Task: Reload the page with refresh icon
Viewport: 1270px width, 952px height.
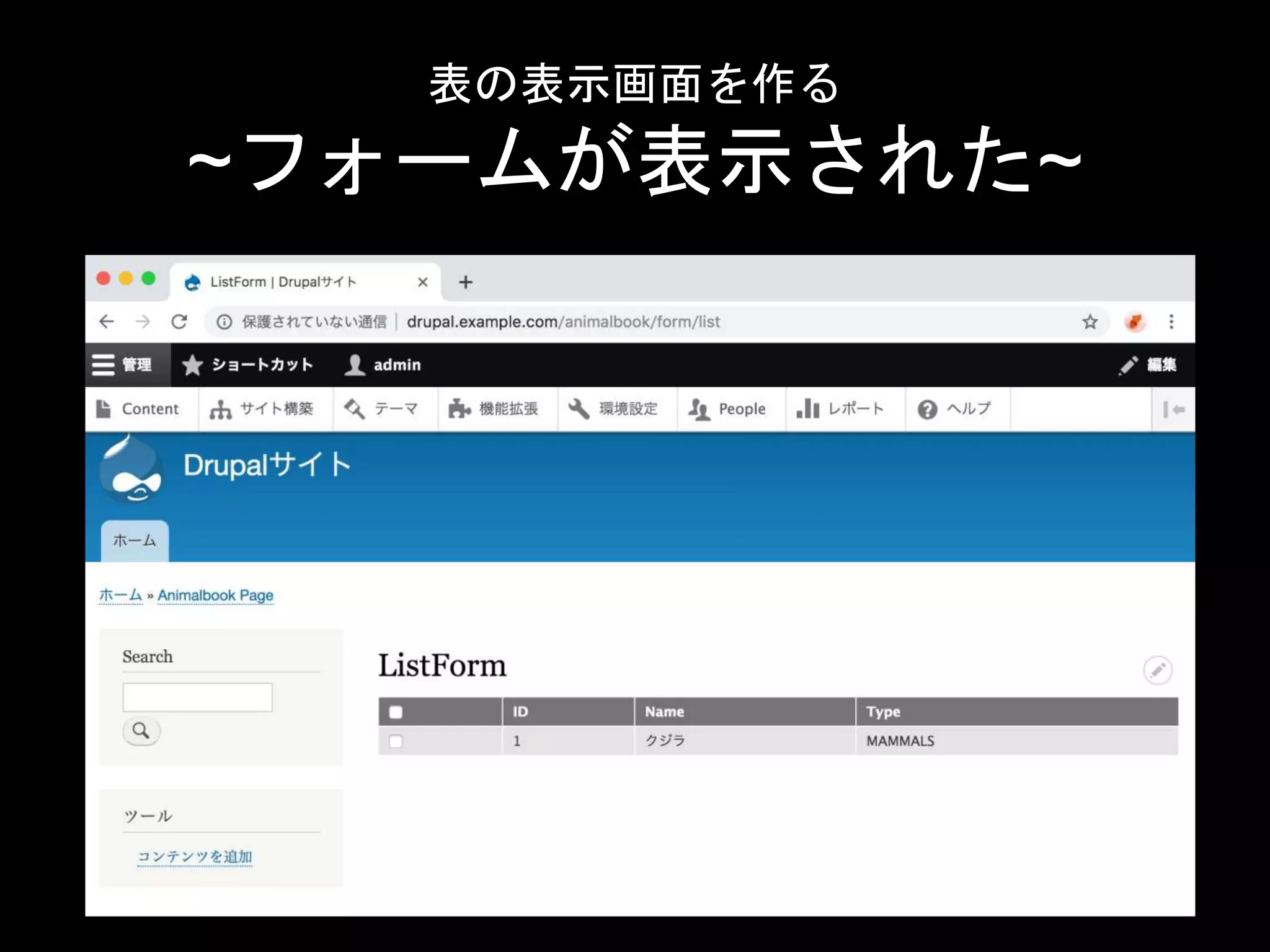Action: point(179,322)
